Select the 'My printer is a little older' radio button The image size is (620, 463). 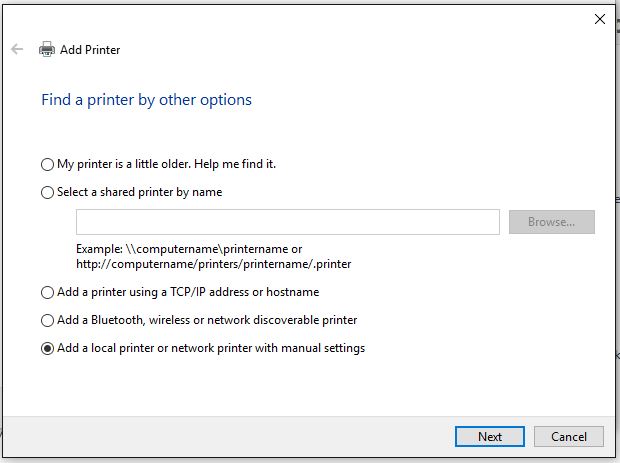[x=47, y=164]
